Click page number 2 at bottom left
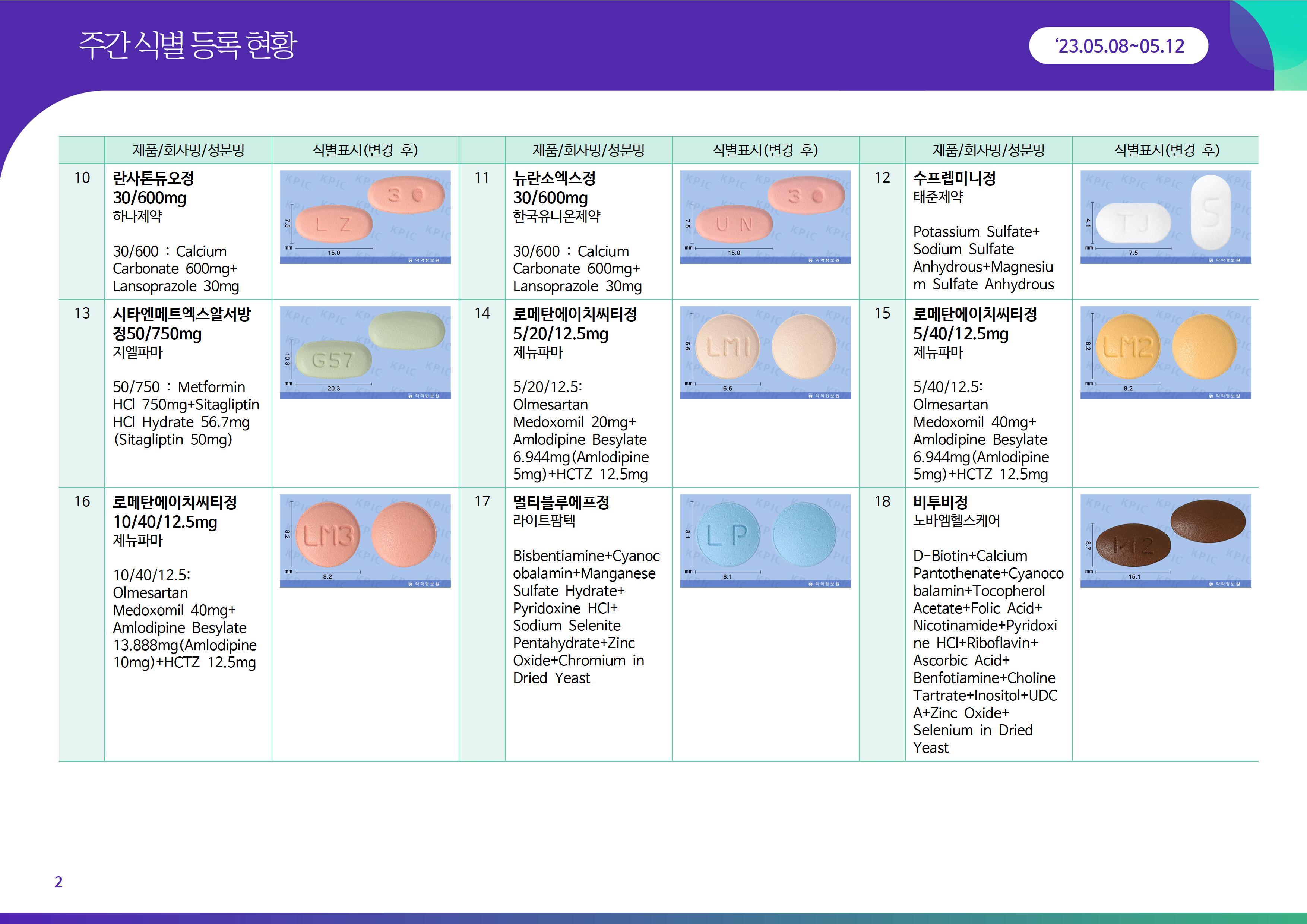This screenshot has width=1307, height=924. tap(58, 882)
